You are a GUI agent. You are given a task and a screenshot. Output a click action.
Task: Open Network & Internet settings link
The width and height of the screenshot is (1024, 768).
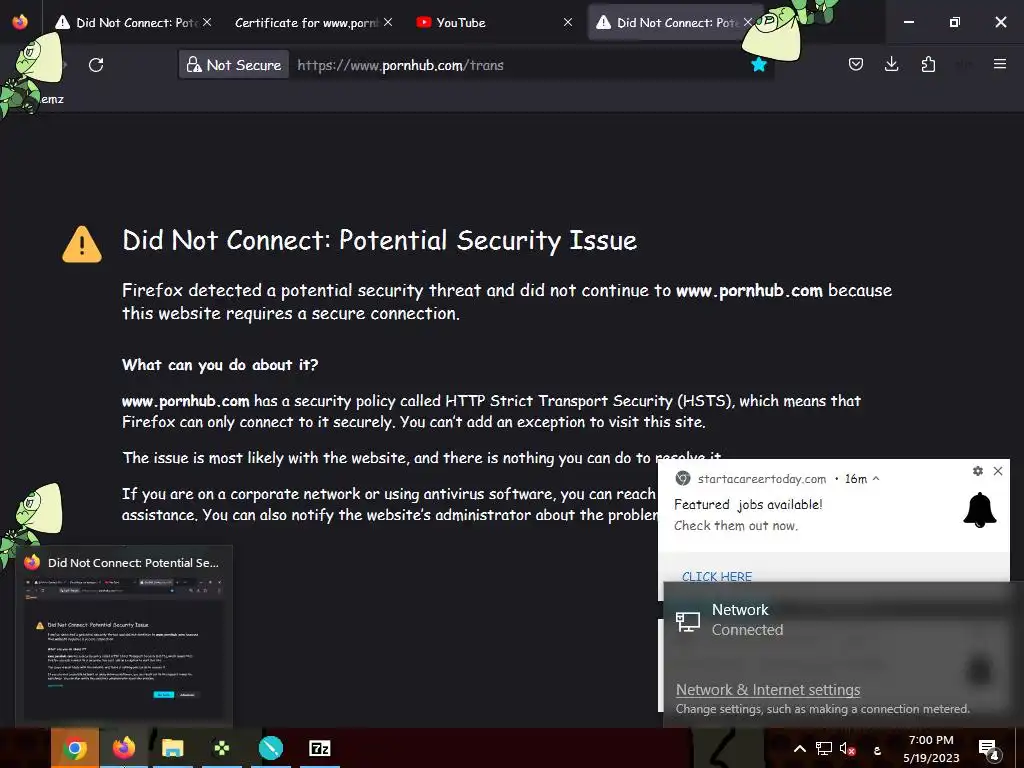[x=767, y=690]
